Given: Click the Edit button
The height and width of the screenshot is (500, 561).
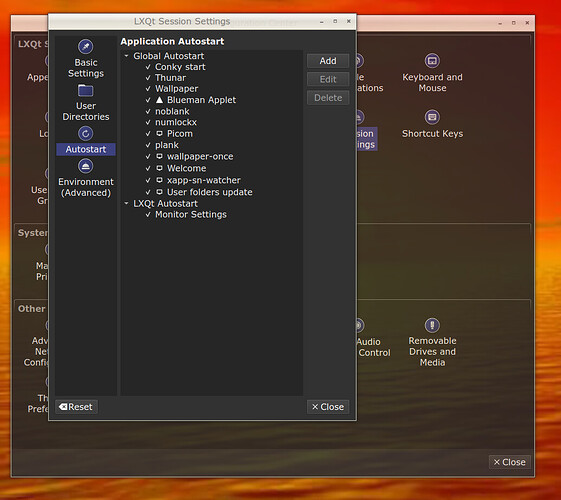Looking at the screenshot, I should 328,79.
